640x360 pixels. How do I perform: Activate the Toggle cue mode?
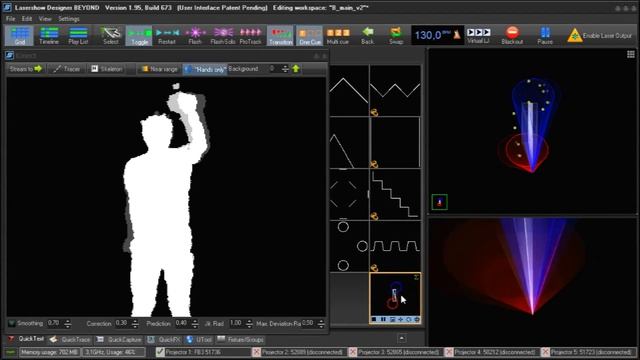click(x=139, y=36)
